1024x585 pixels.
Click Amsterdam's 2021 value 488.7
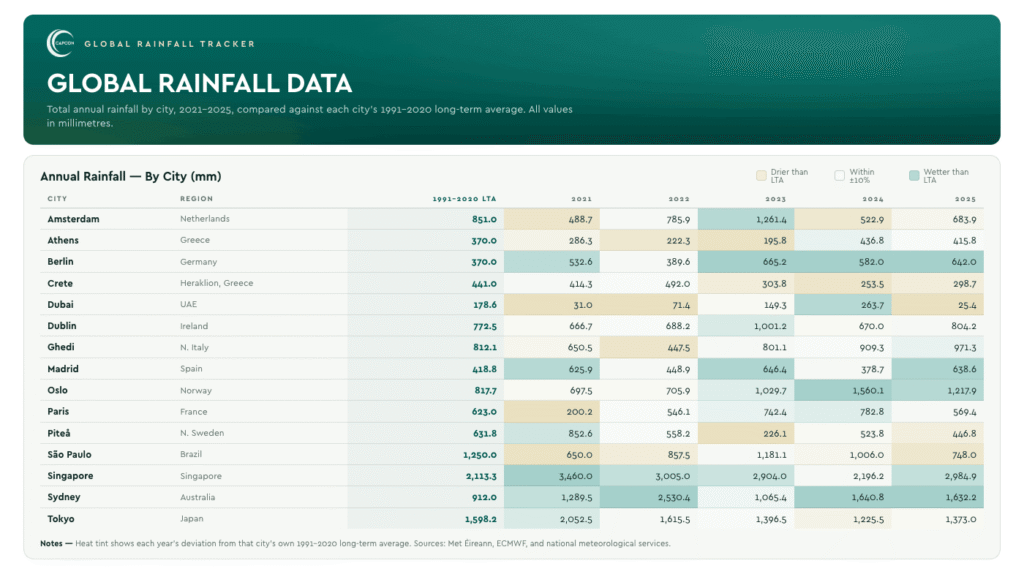point(580,219)
